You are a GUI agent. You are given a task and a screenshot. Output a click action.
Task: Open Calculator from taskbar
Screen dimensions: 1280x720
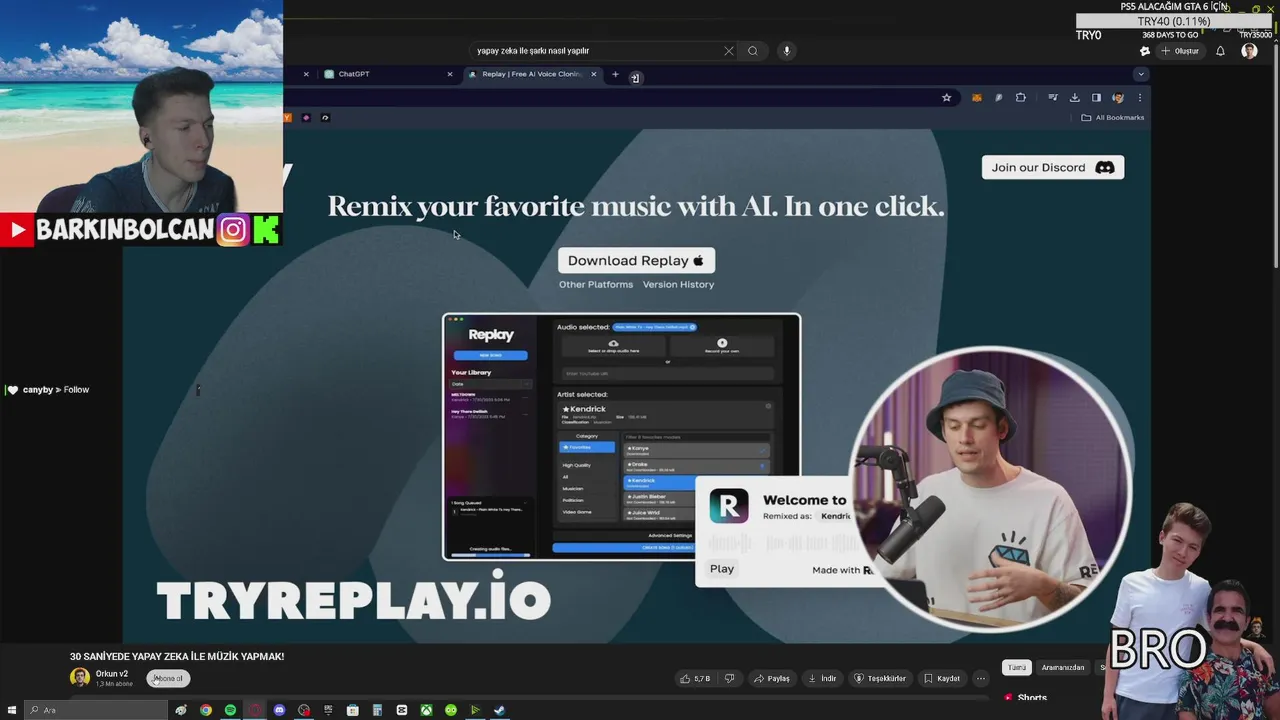click(x=377, y=710)
